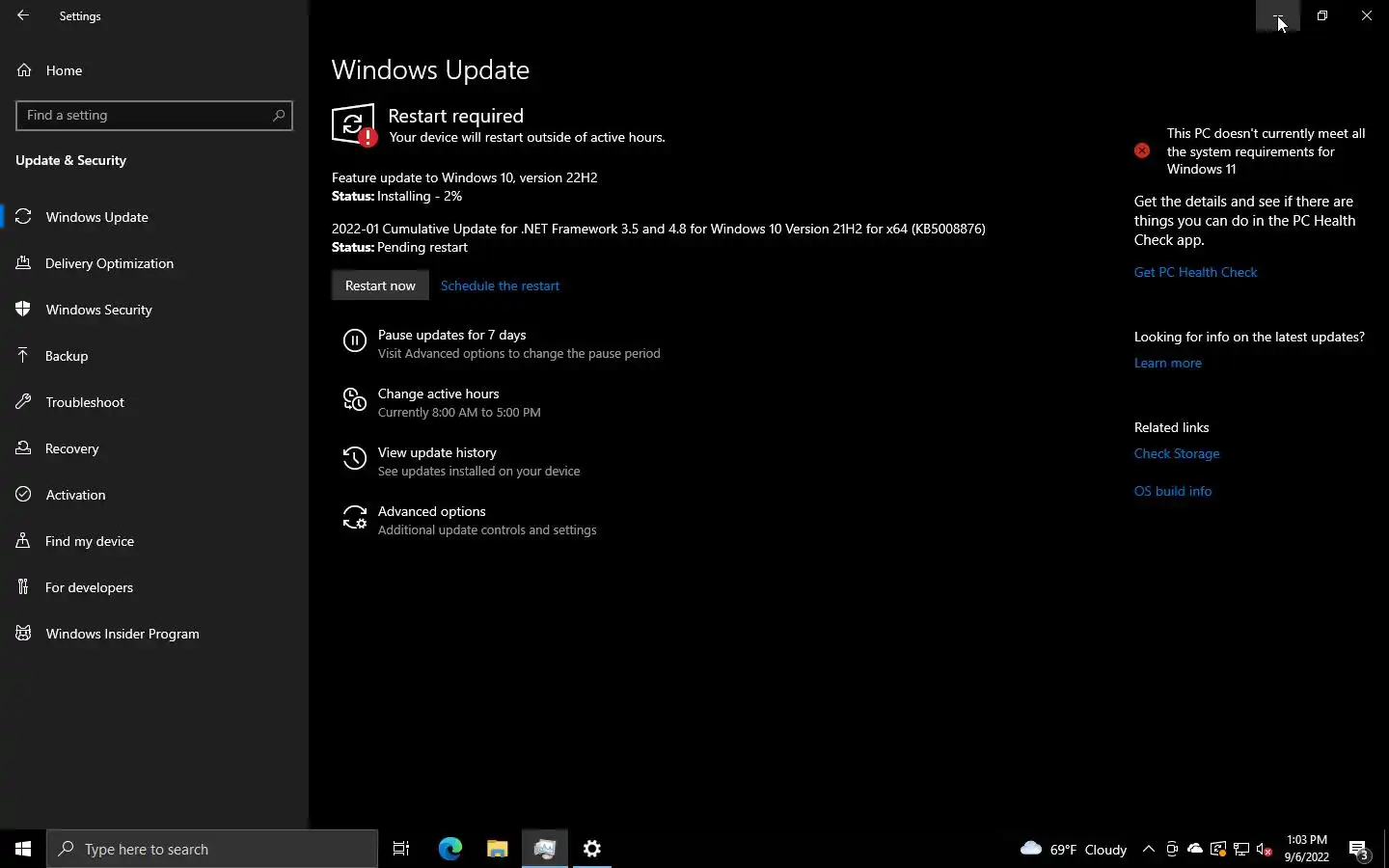This screenshot has width=1389, height=868.
Task: Click Get PC Health Check link
Action: tap(1195, 272)
